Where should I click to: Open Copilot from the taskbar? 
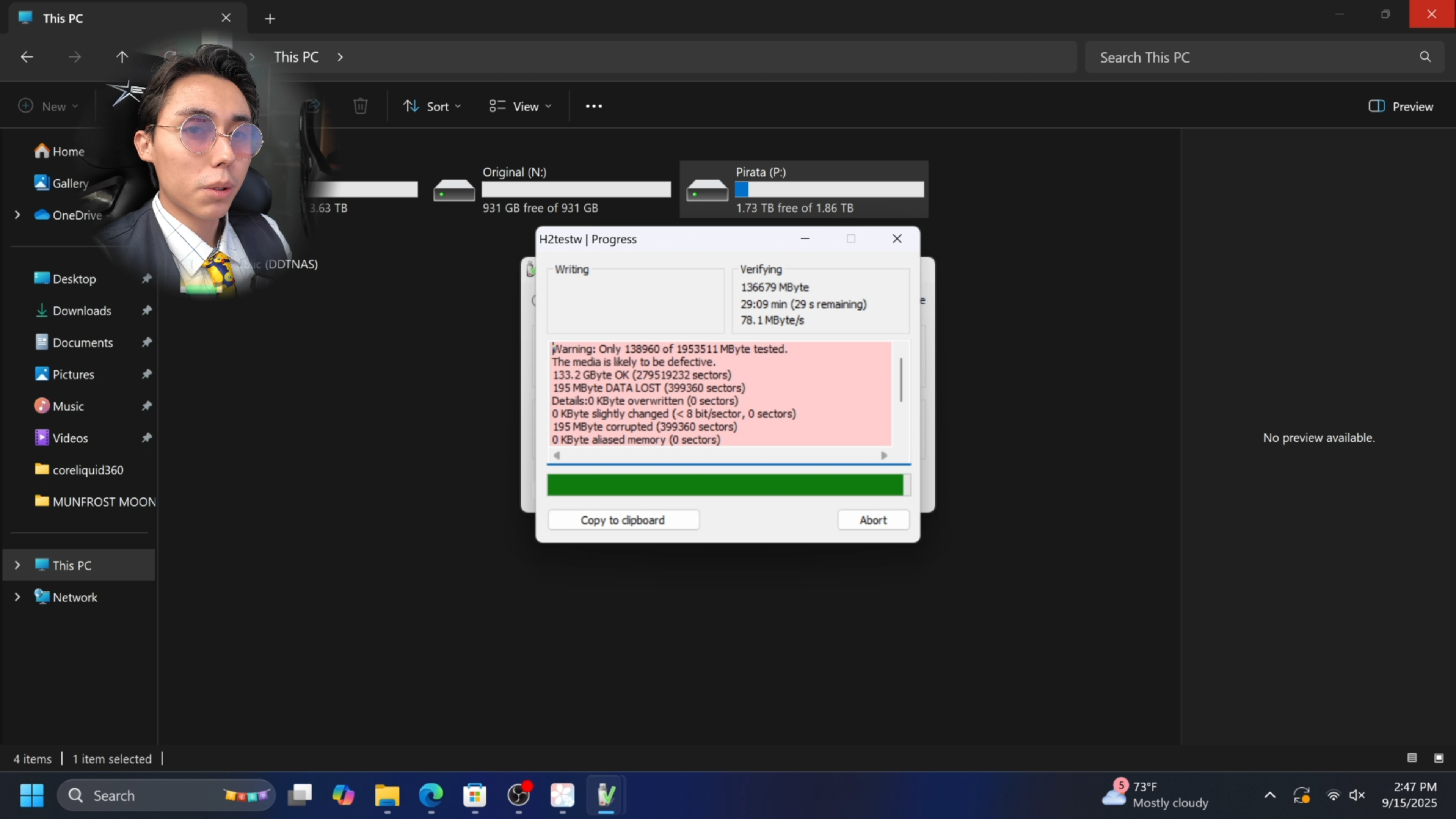[x=343, y=795]
